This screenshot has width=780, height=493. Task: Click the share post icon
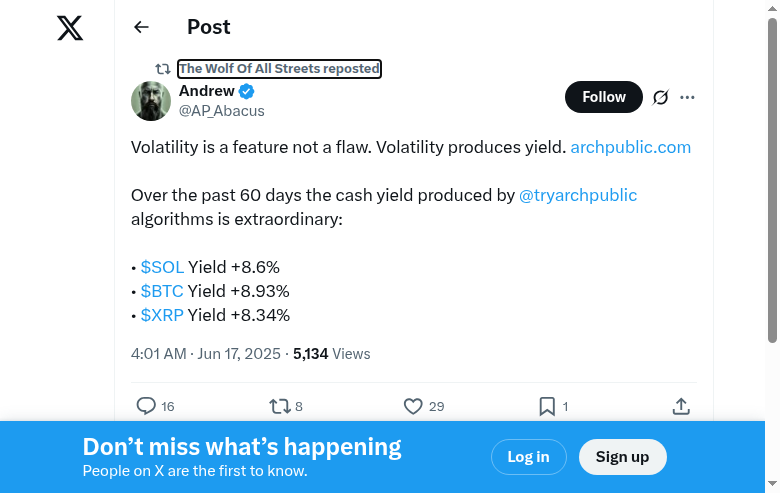[x=681, y=406]
